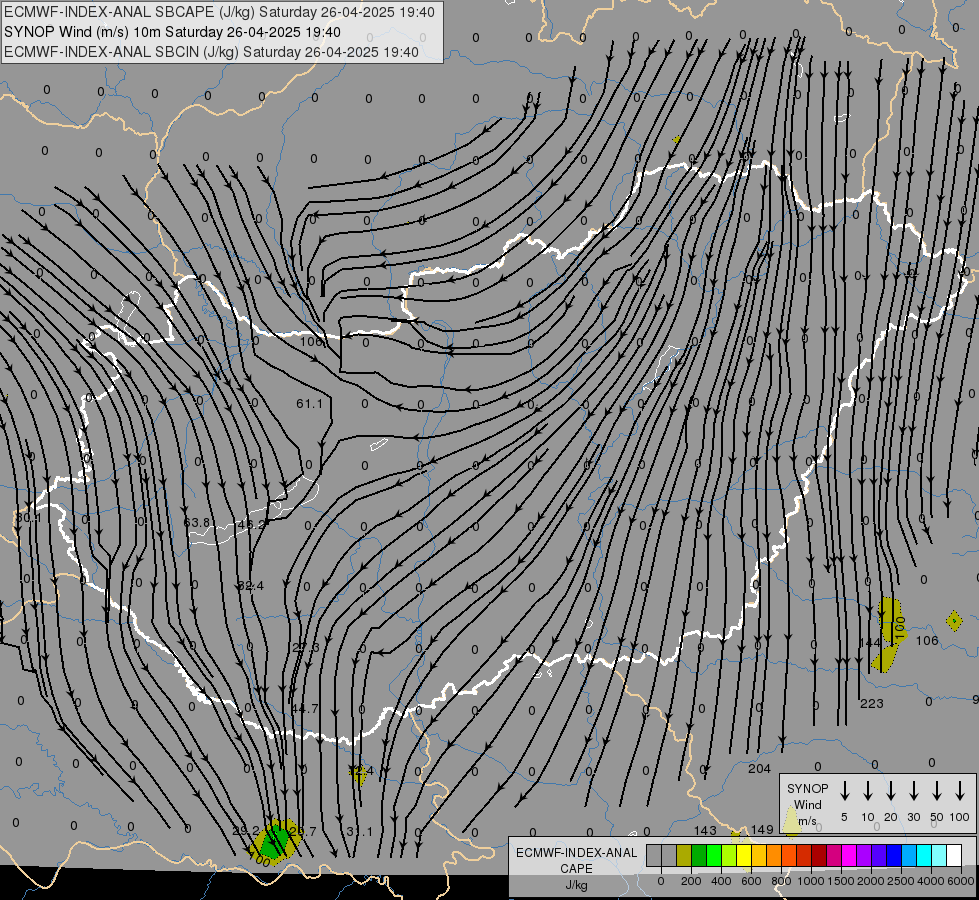The height and width of the screenshot is (900, 979).
Task: Pick the bright magenta swatch right of 1500
Action: click(x=849, y=856)
